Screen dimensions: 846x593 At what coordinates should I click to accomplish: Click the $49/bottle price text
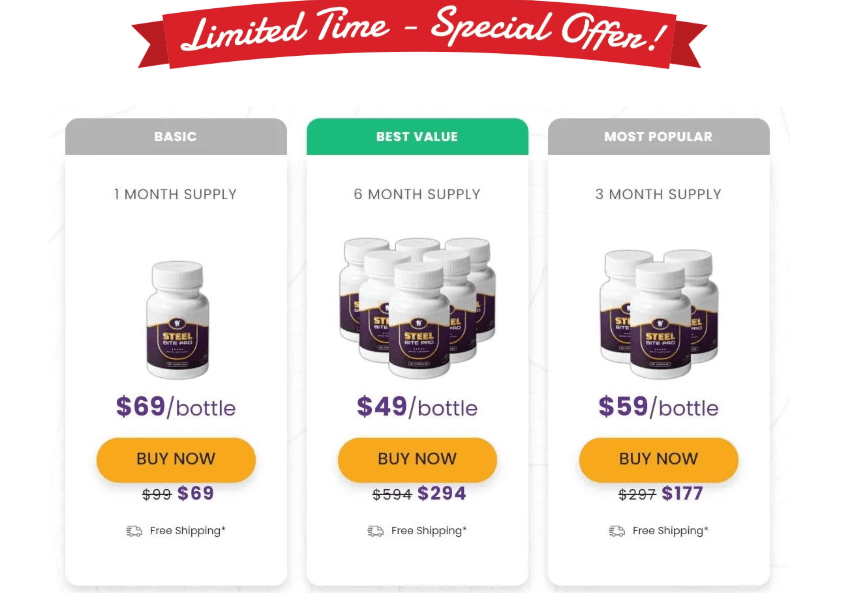pyautogui.click(x=417, y=407)
